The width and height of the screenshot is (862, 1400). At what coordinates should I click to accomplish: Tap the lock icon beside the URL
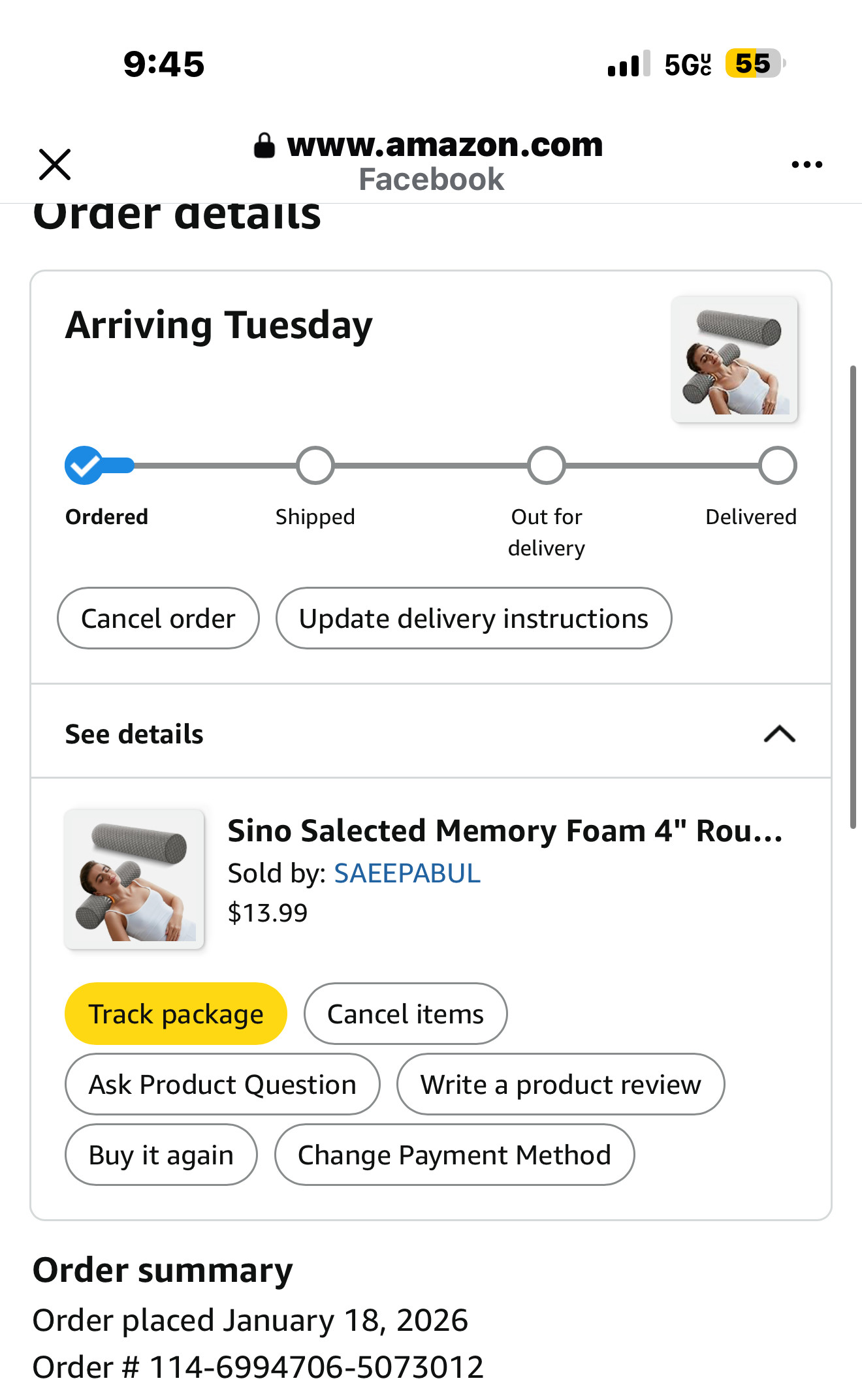click(264, 146)
